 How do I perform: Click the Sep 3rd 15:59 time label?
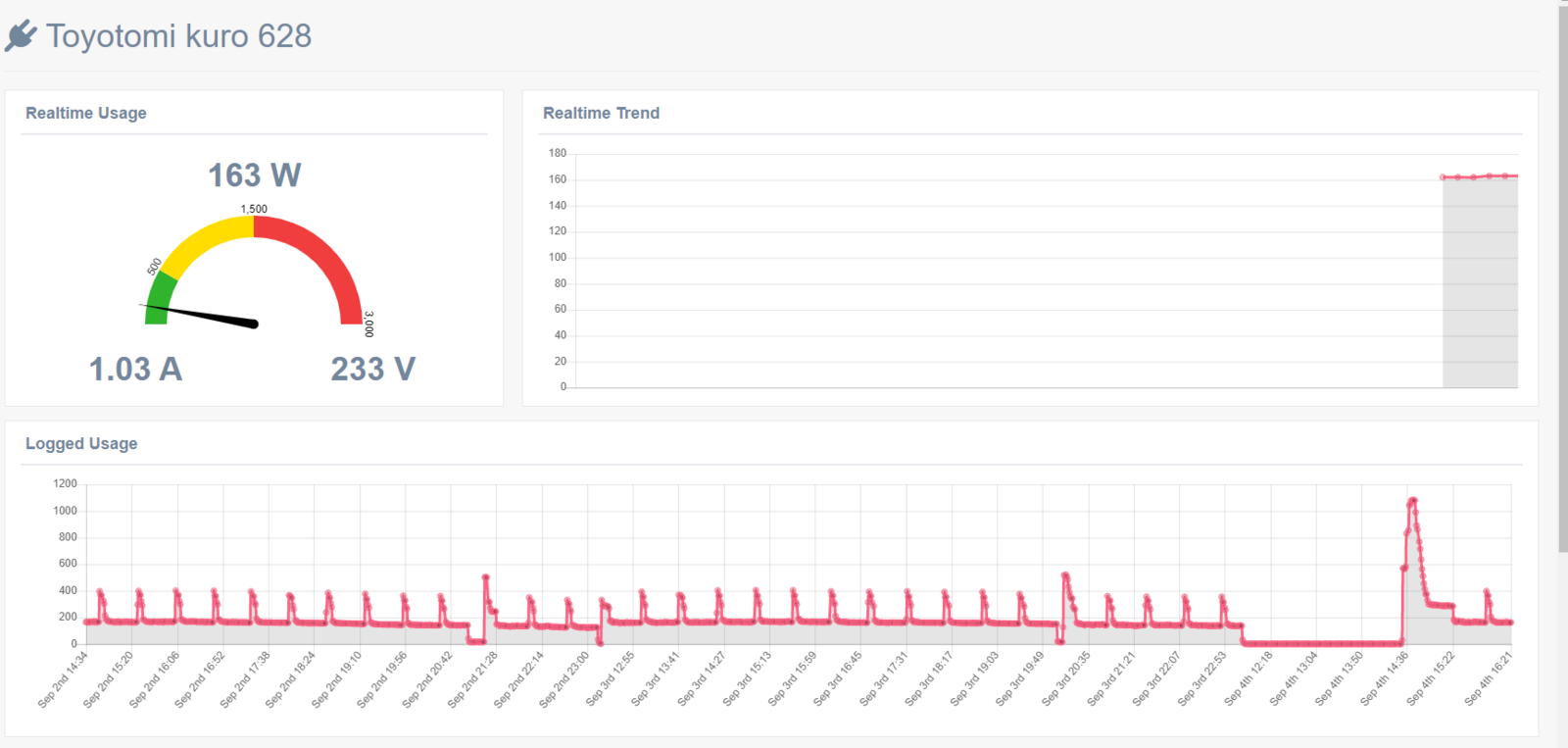pyautogui.click(x=792, y=678)
